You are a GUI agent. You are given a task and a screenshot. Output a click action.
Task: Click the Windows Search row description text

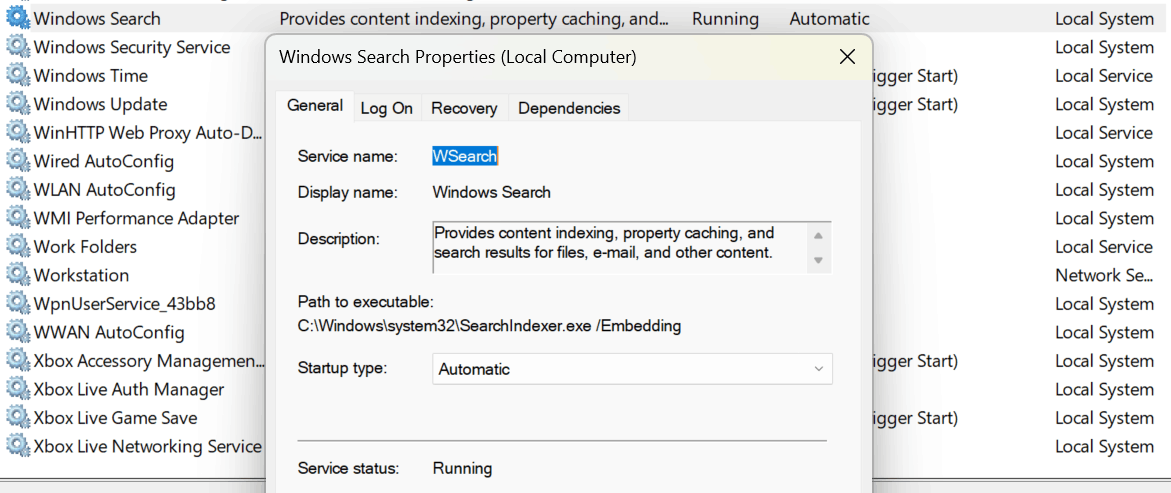[473, 19]
